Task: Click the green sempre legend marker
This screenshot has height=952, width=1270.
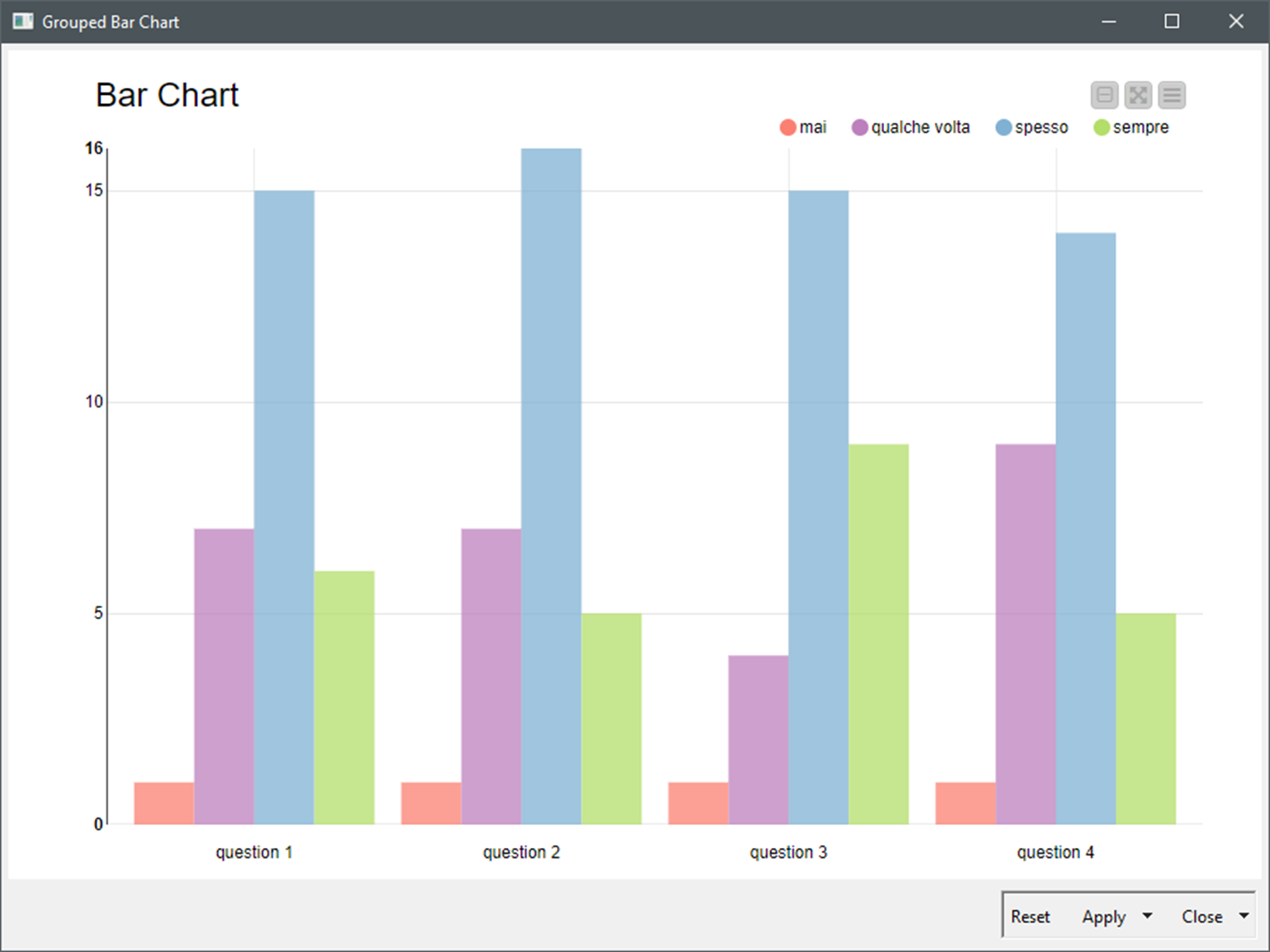Action: (1100, 126)
